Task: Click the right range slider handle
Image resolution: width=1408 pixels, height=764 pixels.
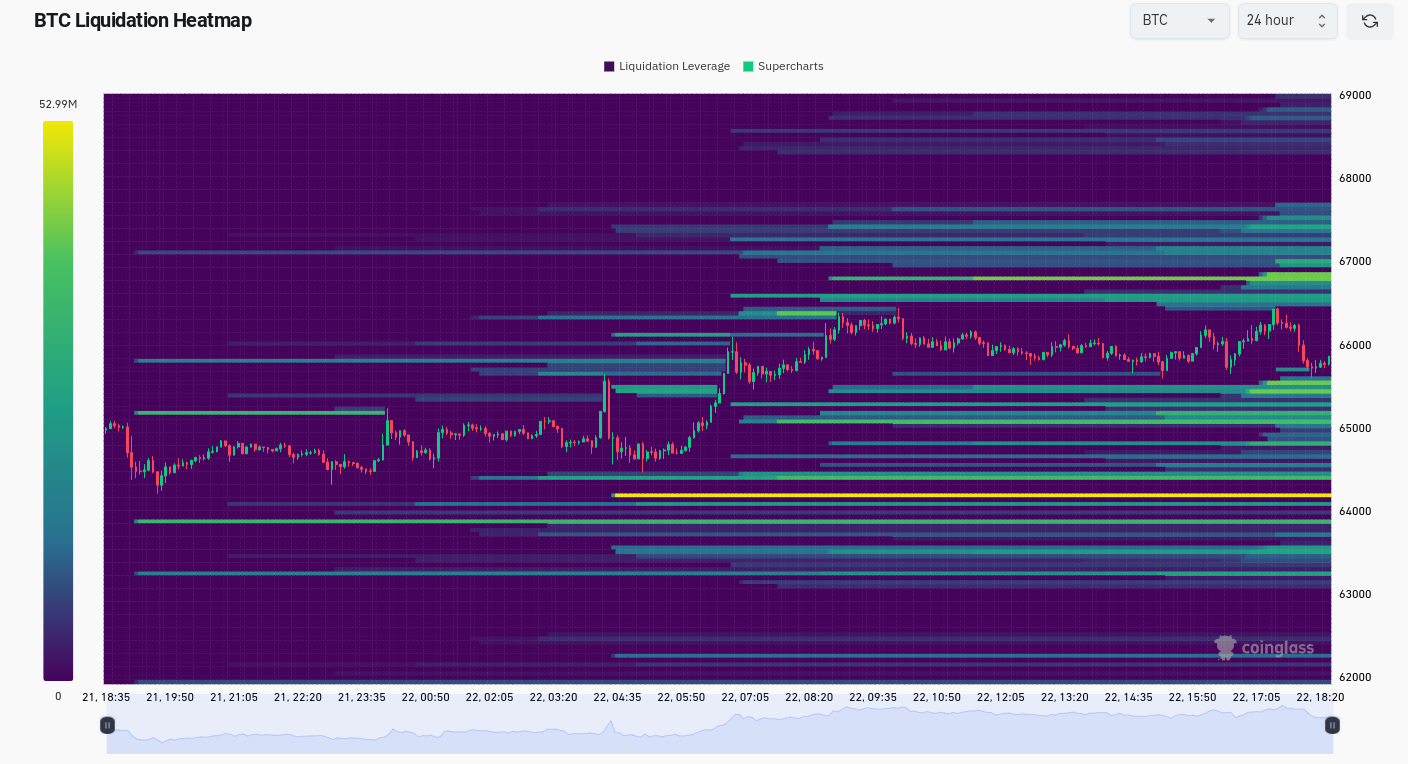Action: pyautogui.click(x=1332, y=725)
